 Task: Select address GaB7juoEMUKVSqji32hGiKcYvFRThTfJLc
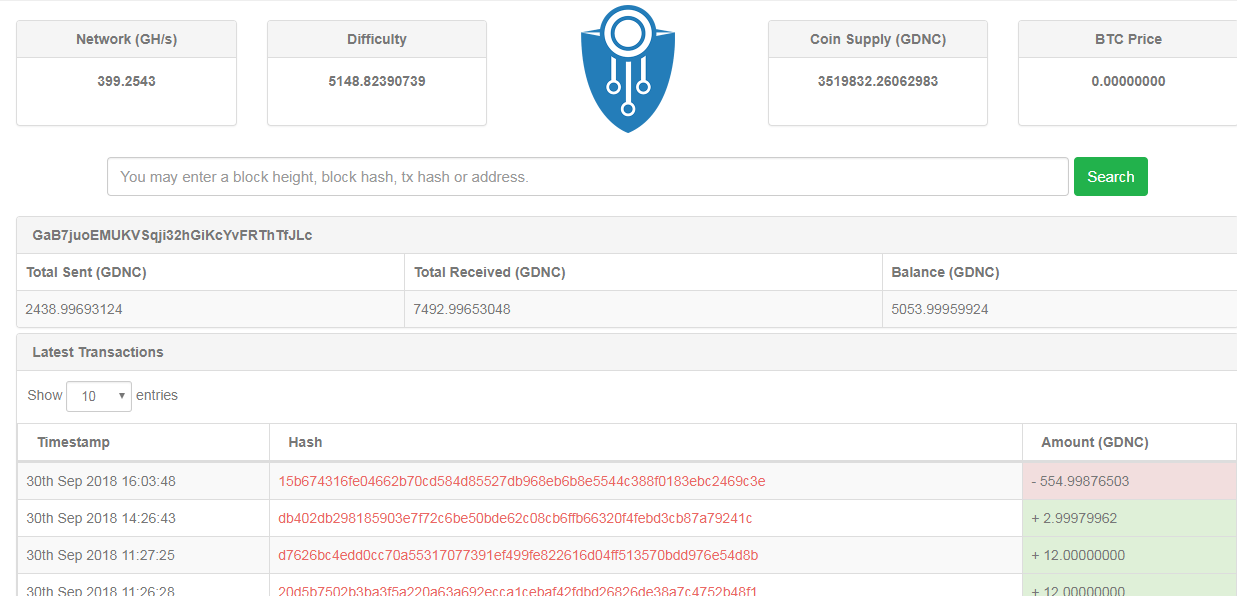[172, 235]
